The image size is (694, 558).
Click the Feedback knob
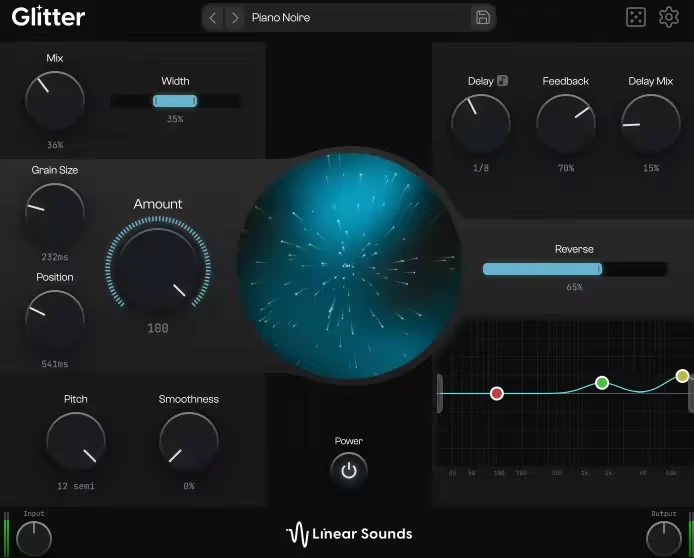566,124
